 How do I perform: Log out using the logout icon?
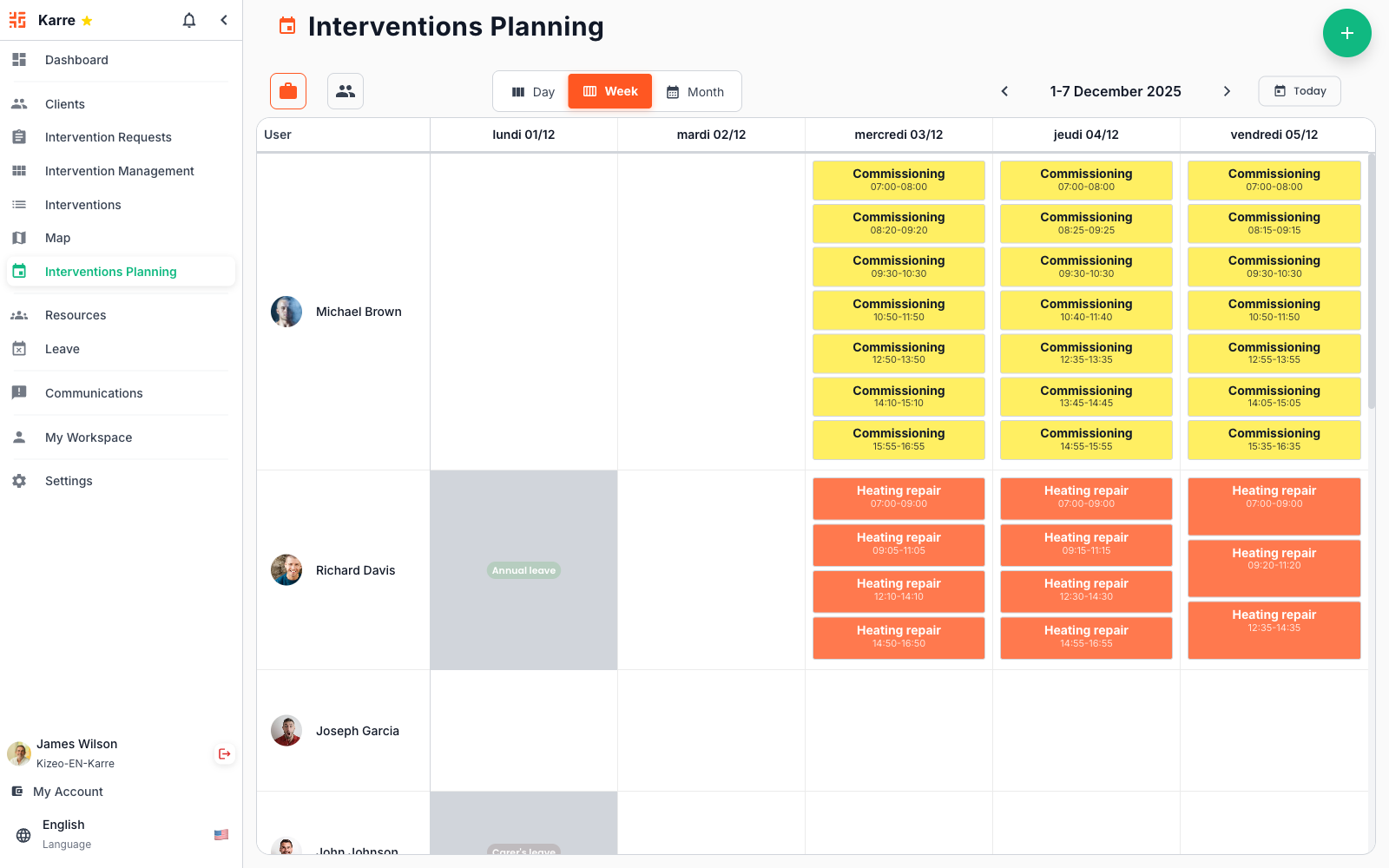point(224,753)
